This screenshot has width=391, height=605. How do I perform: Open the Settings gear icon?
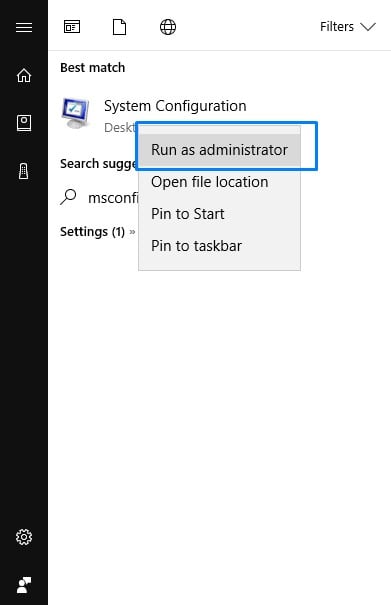tap(24, 537)
